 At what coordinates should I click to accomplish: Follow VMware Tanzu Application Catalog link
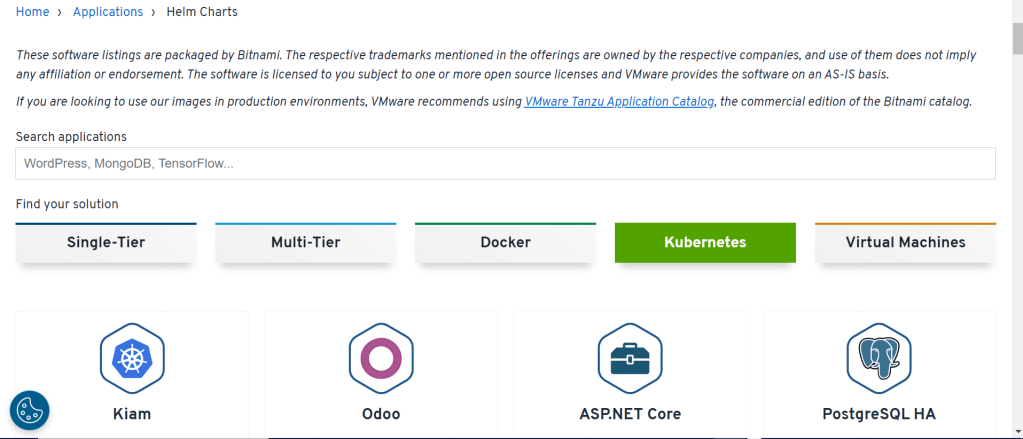tap(619, 102)
